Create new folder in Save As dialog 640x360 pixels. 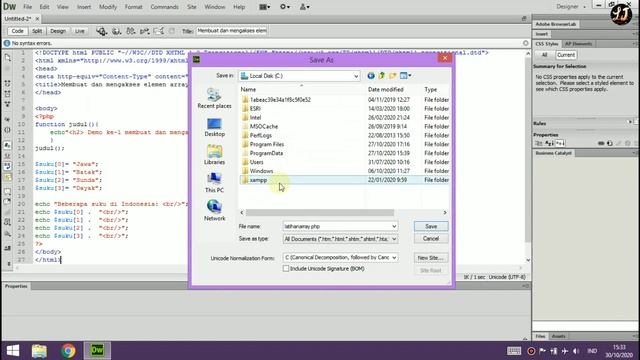point(393,76)
